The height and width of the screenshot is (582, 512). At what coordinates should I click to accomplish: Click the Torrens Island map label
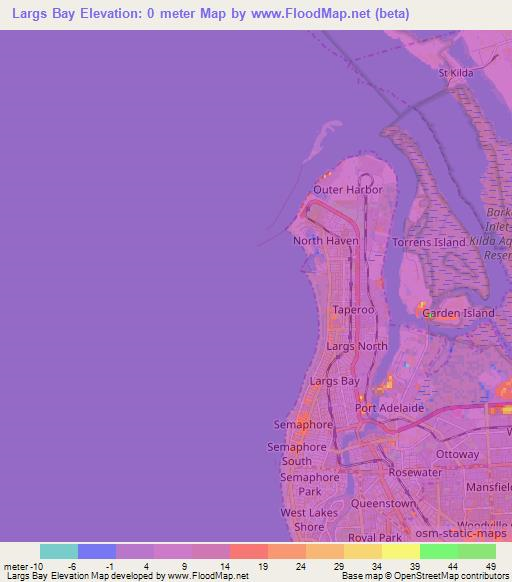click(429, 242)
